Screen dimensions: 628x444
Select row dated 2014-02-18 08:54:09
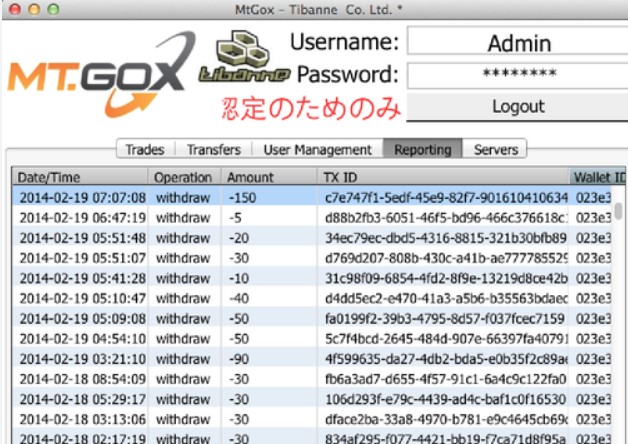312,379
